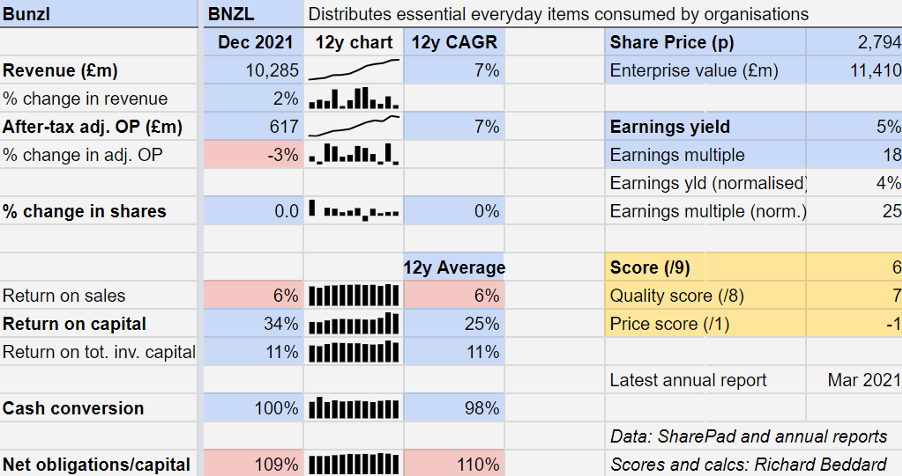Image resolution: width=902 pixels, height=476 pixels.
Task: Select the company description cell about essential everyday items
Action: click(x=602, y=13)
